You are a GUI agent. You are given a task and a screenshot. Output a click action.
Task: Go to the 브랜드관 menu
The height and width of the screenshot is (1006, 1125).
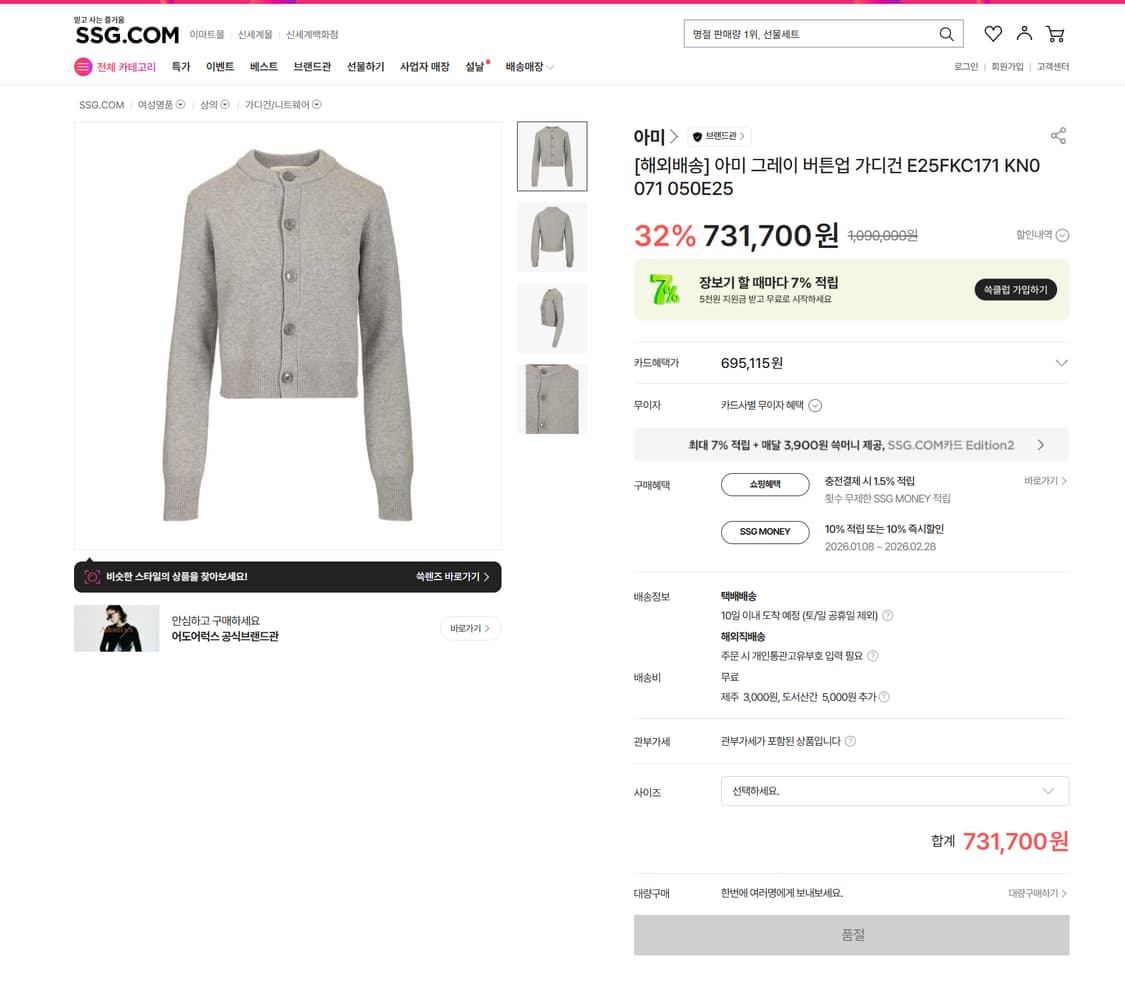(x=312, y=67)
